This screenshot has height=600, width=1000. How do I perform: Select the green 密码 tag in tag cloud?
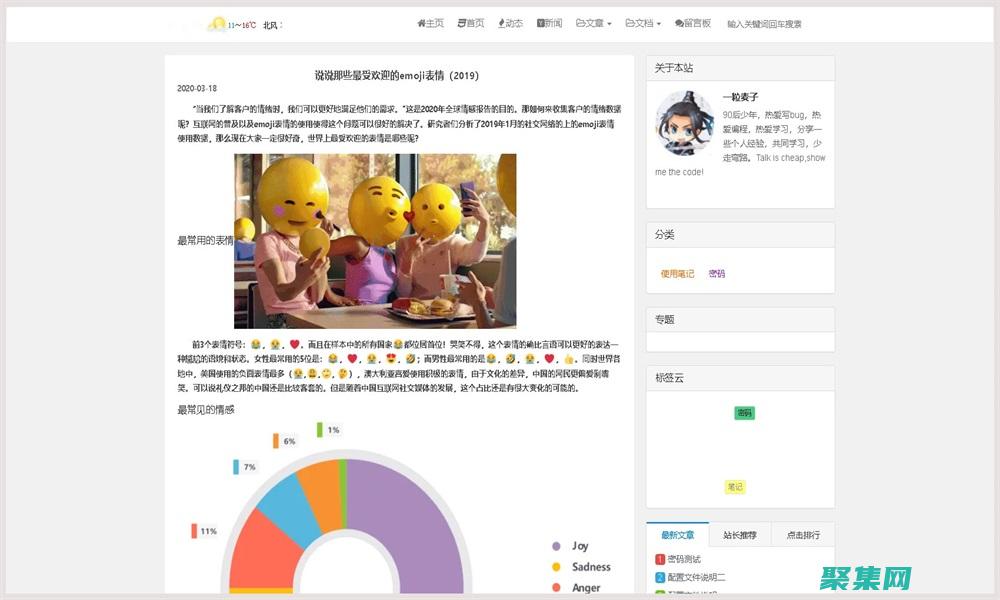[745, 412]
